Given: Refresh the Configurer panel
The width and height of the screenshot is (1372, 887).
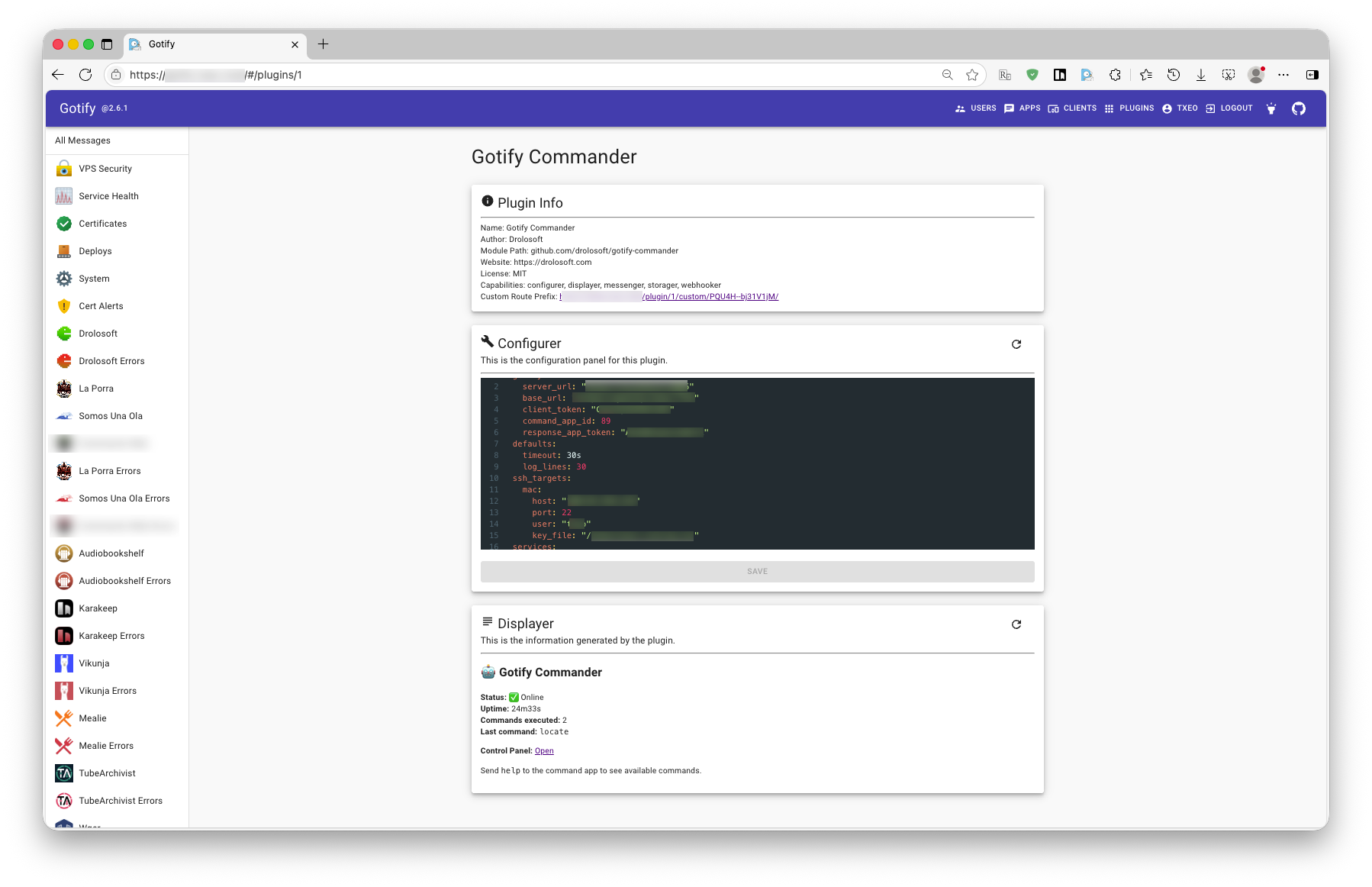Looking at the screenshot, I should (1016, 344).
